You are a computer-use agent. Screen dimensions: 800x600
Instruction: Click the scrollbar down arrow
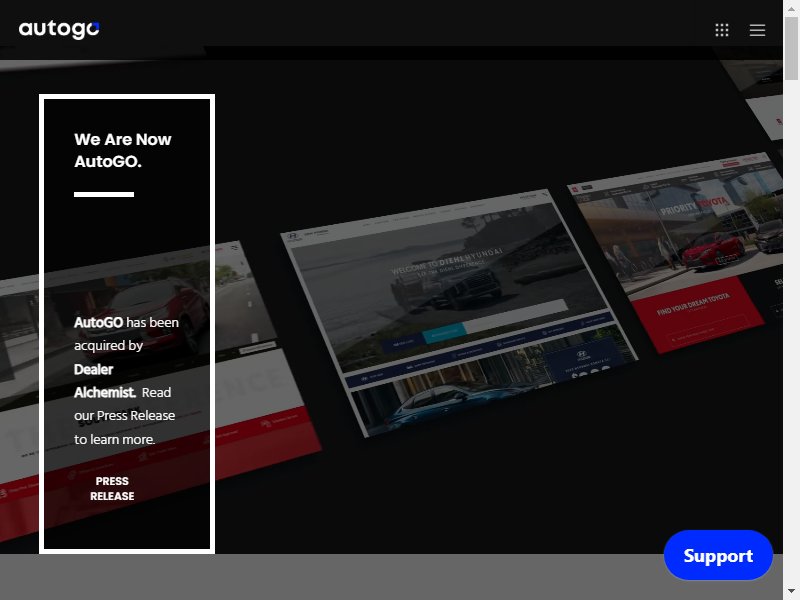pyautogui.click(x=791, y=592)
